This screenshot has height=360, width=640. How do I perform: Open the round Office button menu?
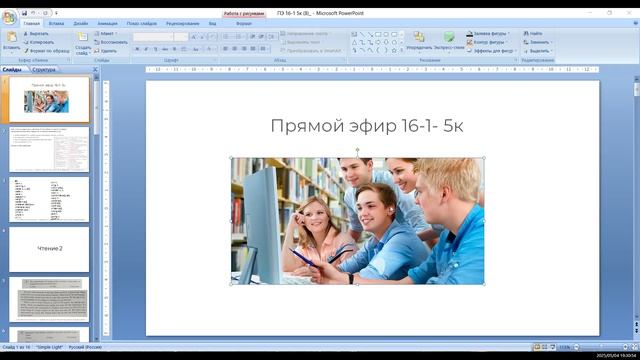point(9,17)
